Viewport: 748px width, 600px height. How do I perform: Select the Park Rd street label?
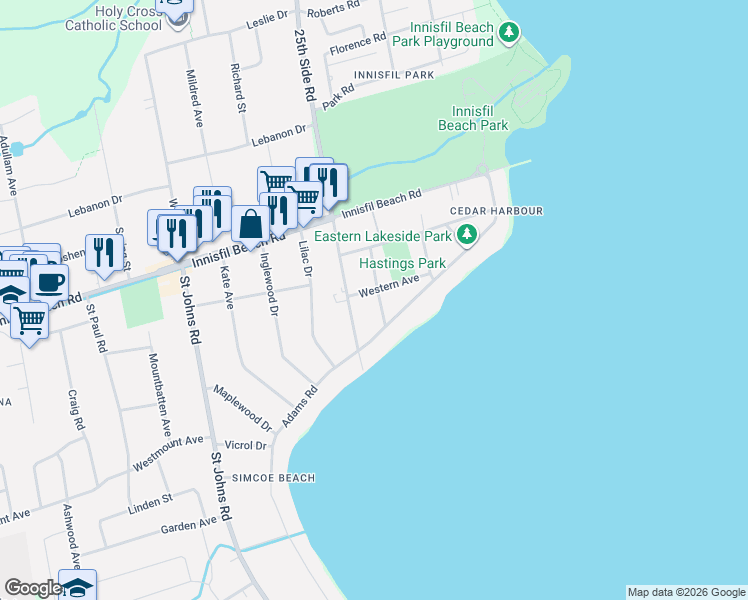[x=338, y=97]
